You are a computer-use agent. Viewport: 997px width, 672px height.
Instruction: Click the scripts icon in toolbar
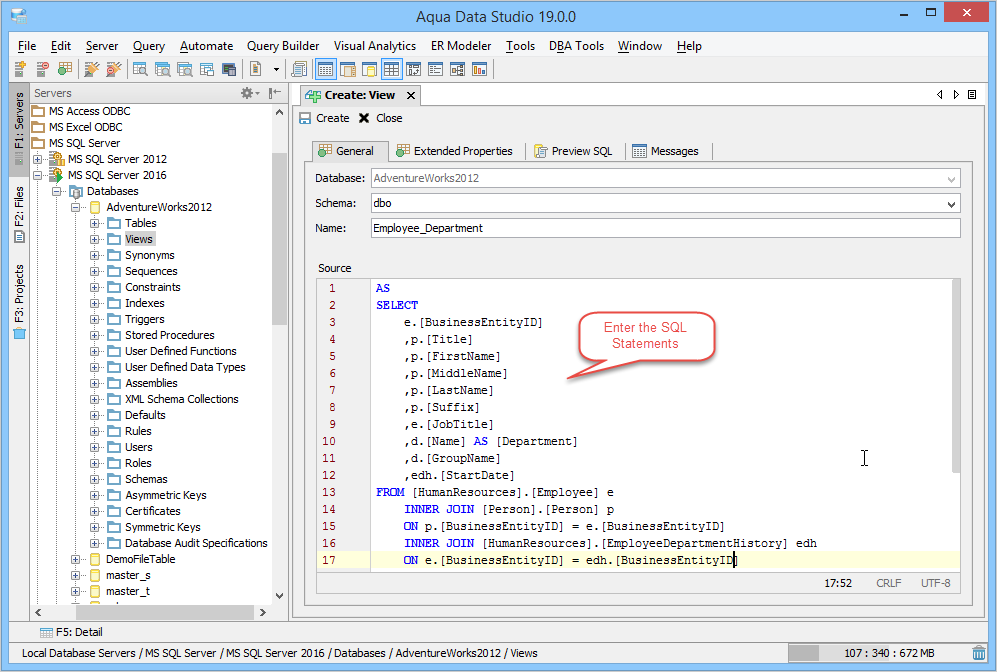tap(299, 69)
